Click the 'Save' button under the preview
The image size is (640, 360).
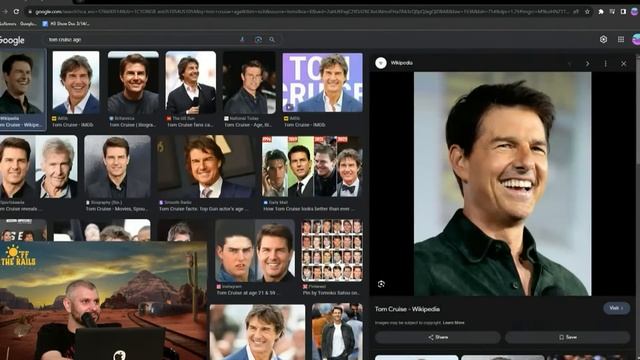(x=568, y=337)
